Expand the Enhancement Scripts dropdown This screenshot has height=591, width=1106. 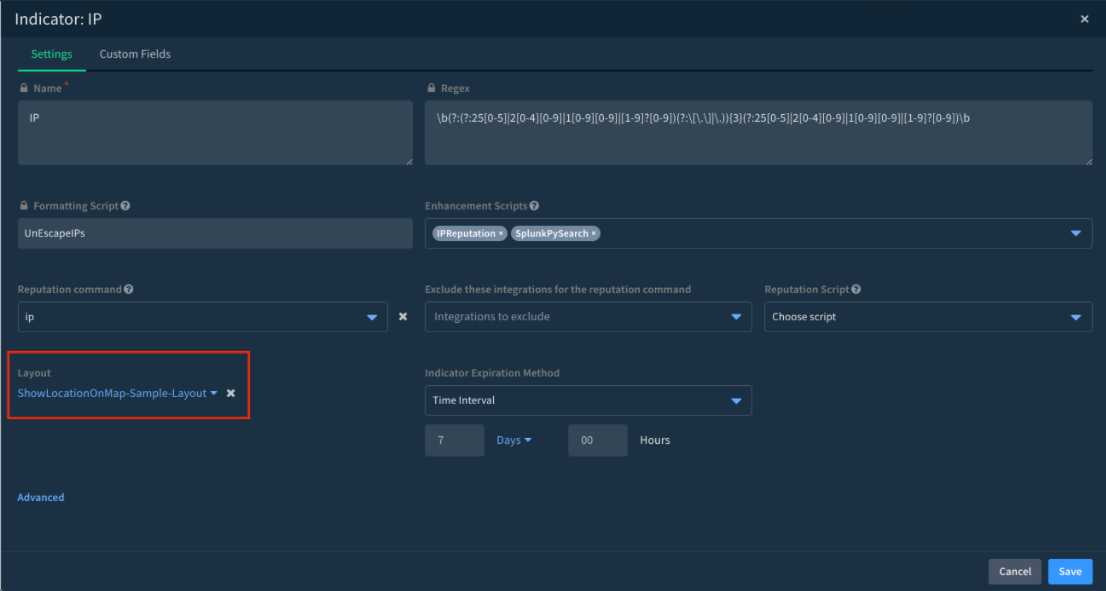(x=1076, y=234)
